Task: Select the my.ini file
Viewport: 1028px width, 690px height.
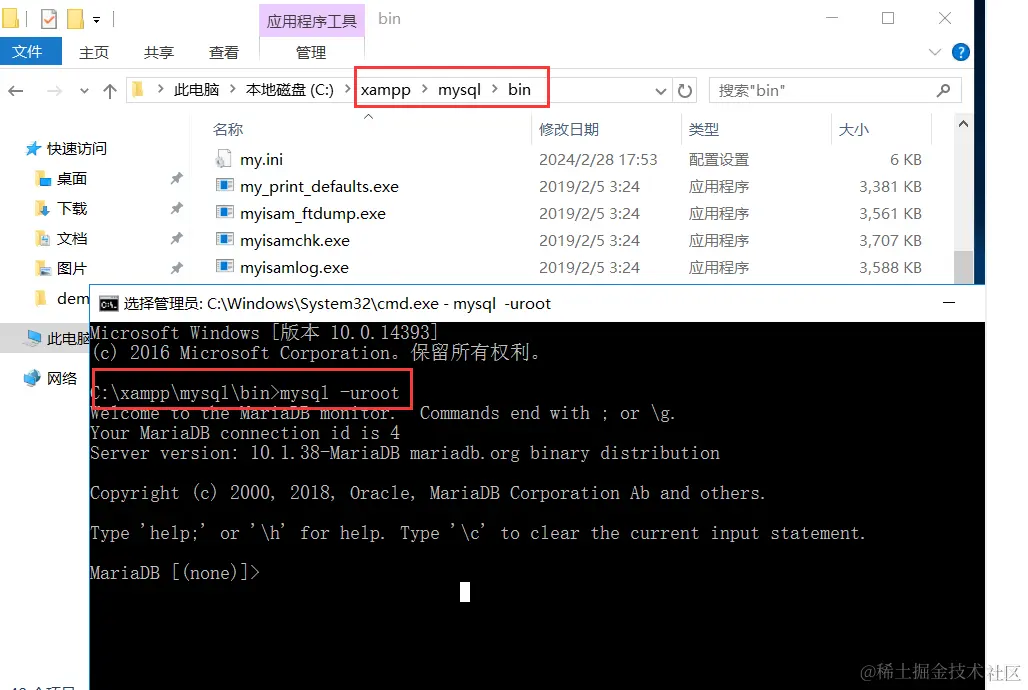Action: coord(261,159)
